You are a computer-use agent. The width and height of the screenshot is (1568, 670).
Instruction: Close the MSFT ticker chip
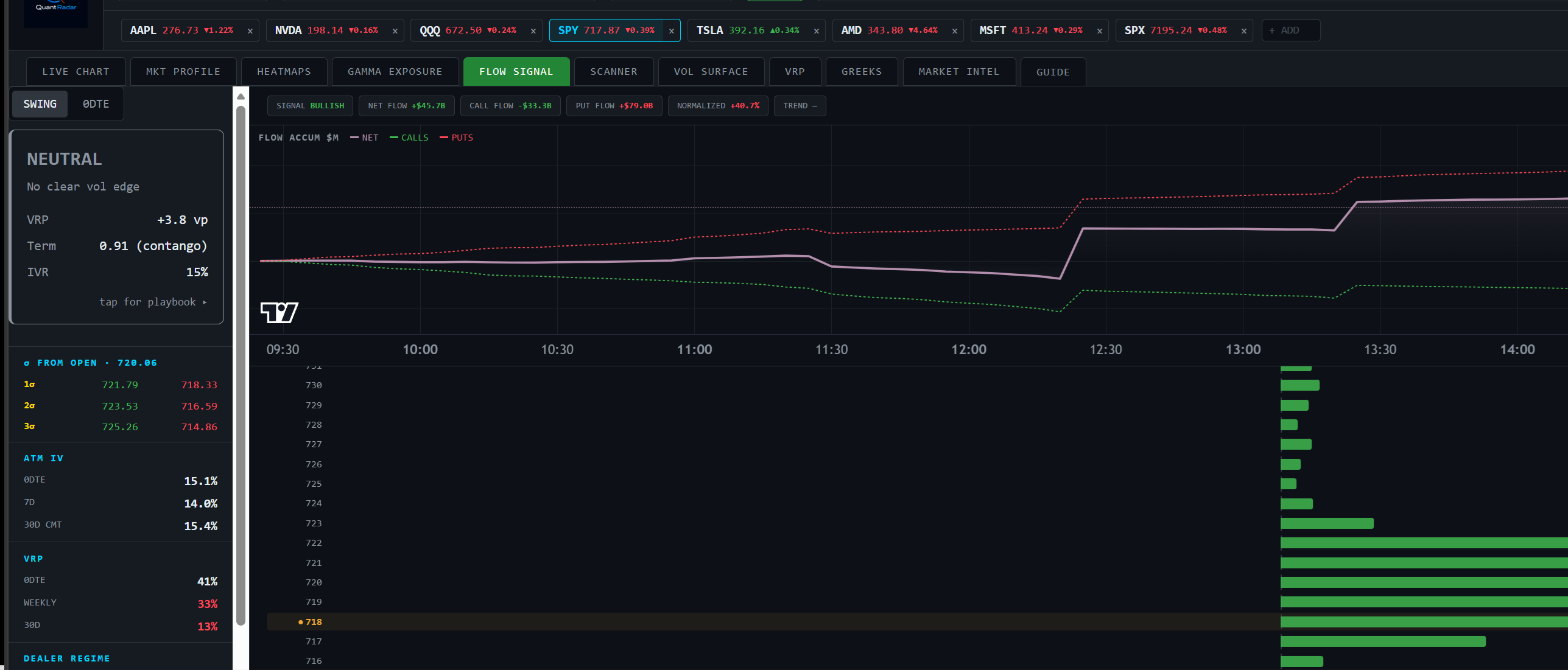click(x=1099, y=31)
